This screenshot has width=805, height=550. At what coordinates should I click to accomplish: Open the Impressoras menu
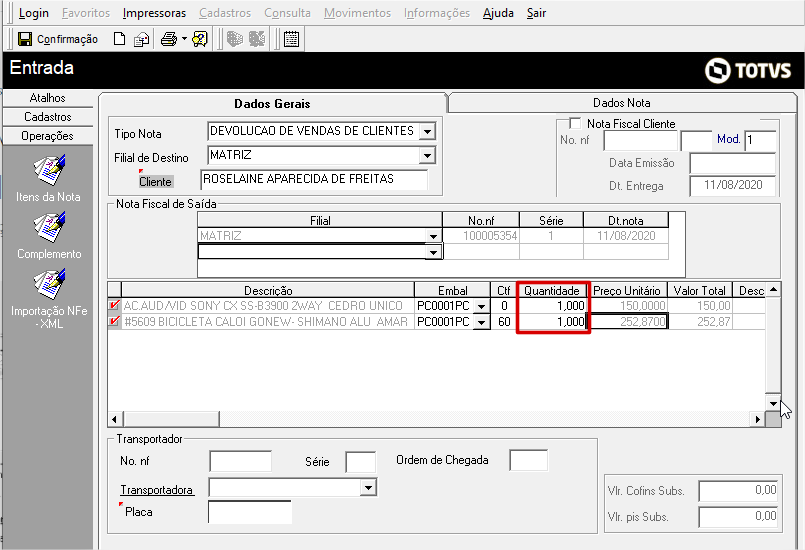[155, 13]
